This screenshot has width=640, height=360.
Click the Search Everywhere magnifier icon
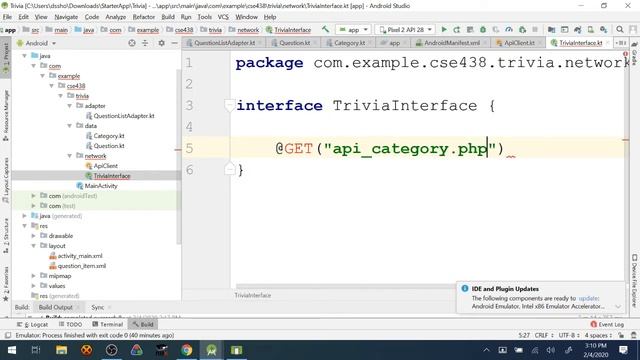[620, 29]
